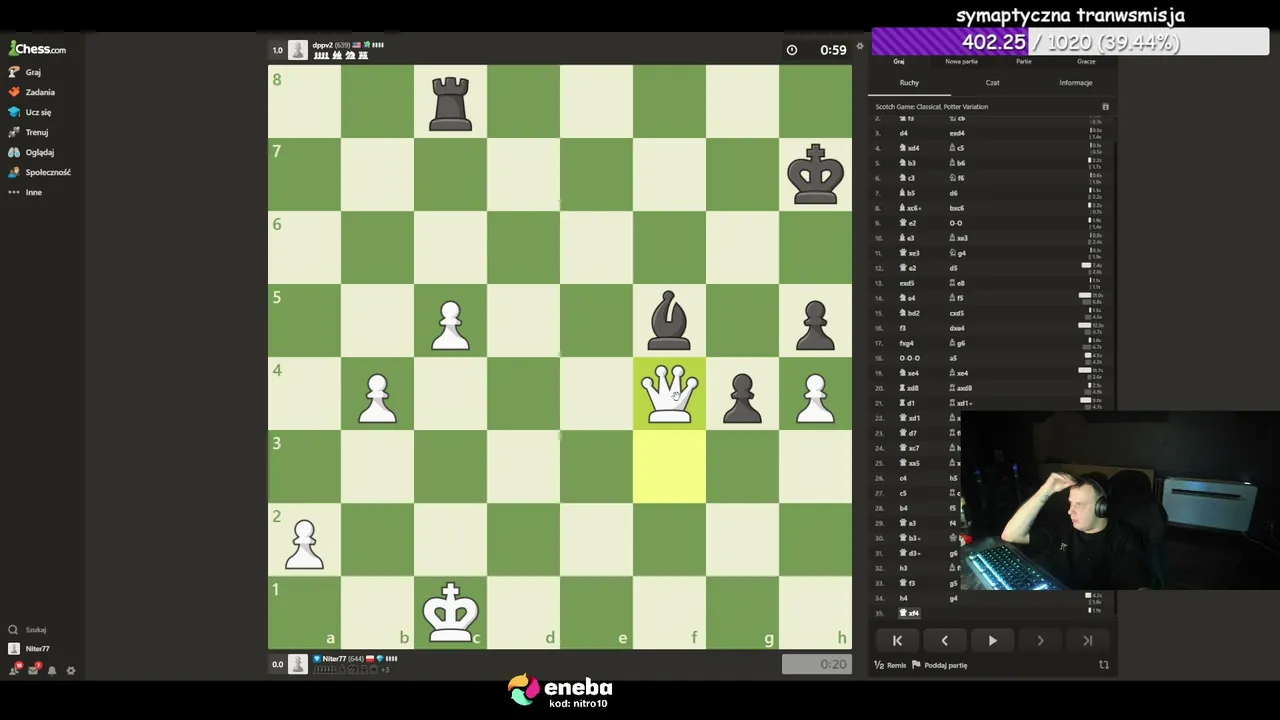Select the black rook on c8
The width and height of the screenshot is (1280, 720).
click(x=450, y=102)
